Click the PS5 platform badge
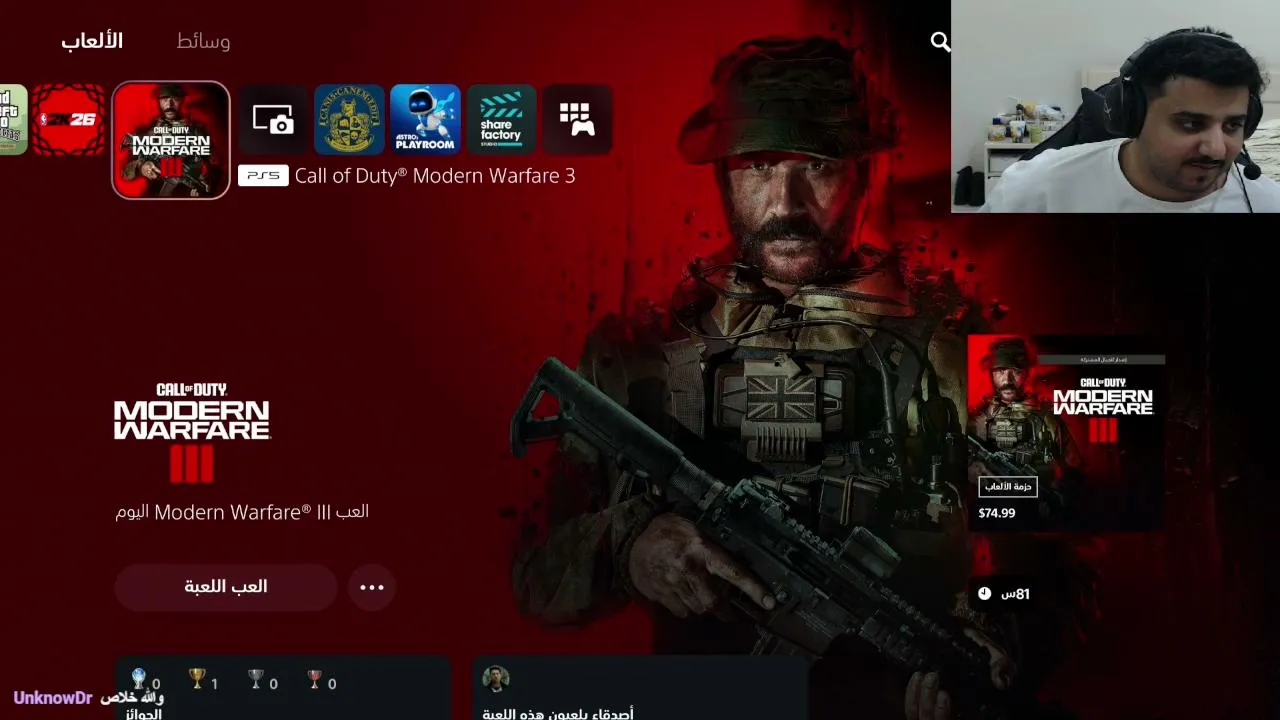This screenshot has height=720, width=1280. point(263,176)
